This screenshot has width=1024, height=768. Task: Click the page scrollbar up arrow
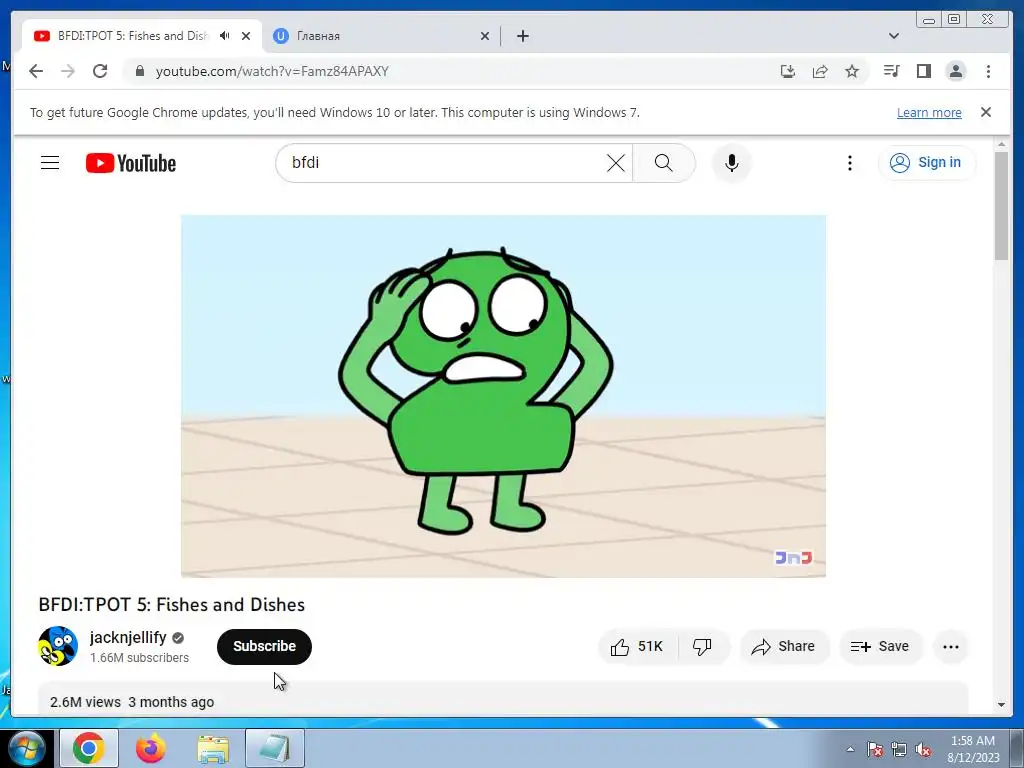[1001, 144]
